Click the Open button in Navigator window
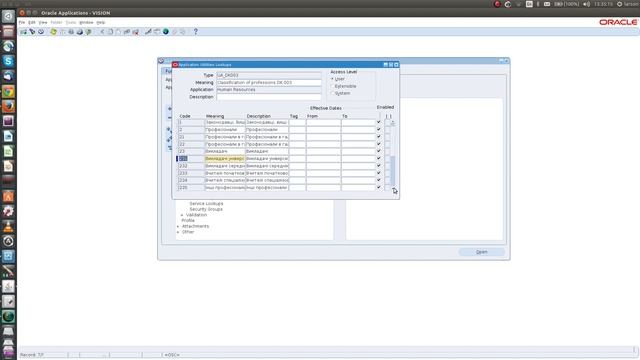Viewport: 640px width, 360px height. point(482,252)
